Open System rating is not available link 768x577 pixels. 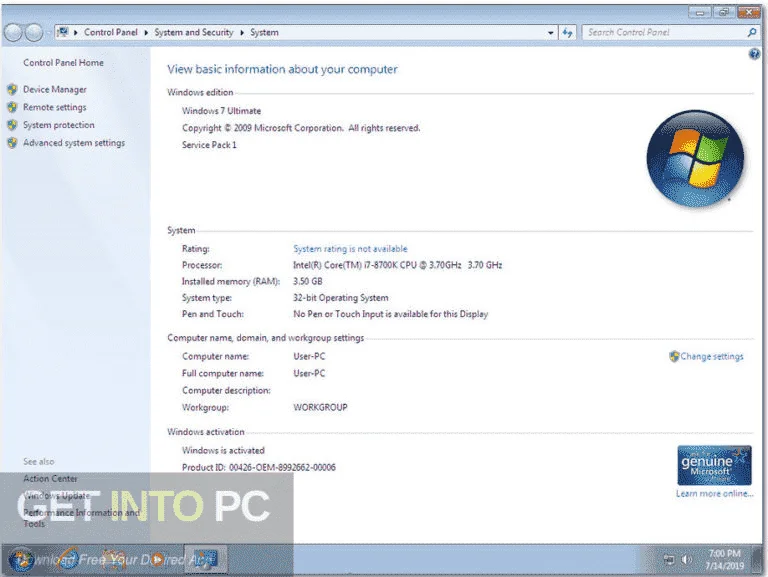click(350, 249)
